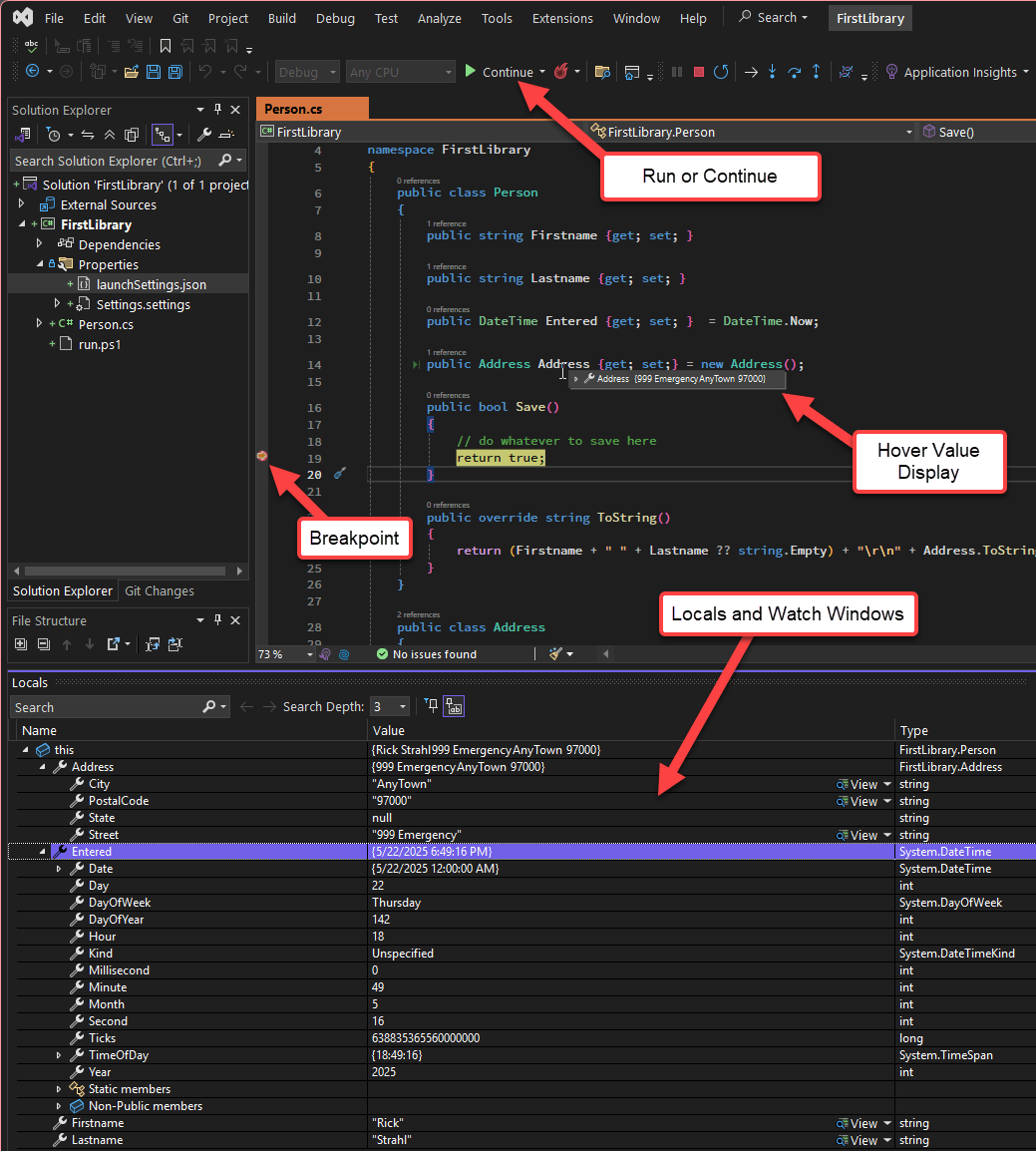This screenshot has width=1036, height=1151.
Task: Click the Hot Reload flame icon
Action: (x=562, y=72)
